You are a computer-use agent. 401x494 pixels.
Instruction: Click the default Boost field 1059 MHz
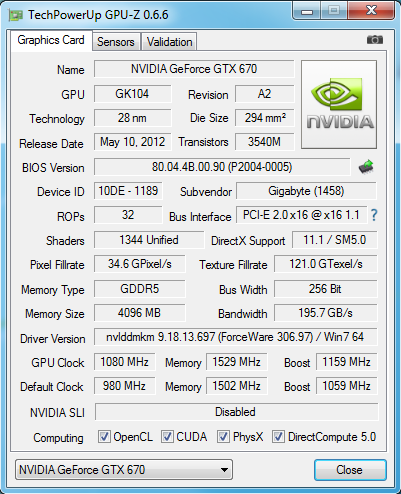pyautogui.click(x=347, y=386)
